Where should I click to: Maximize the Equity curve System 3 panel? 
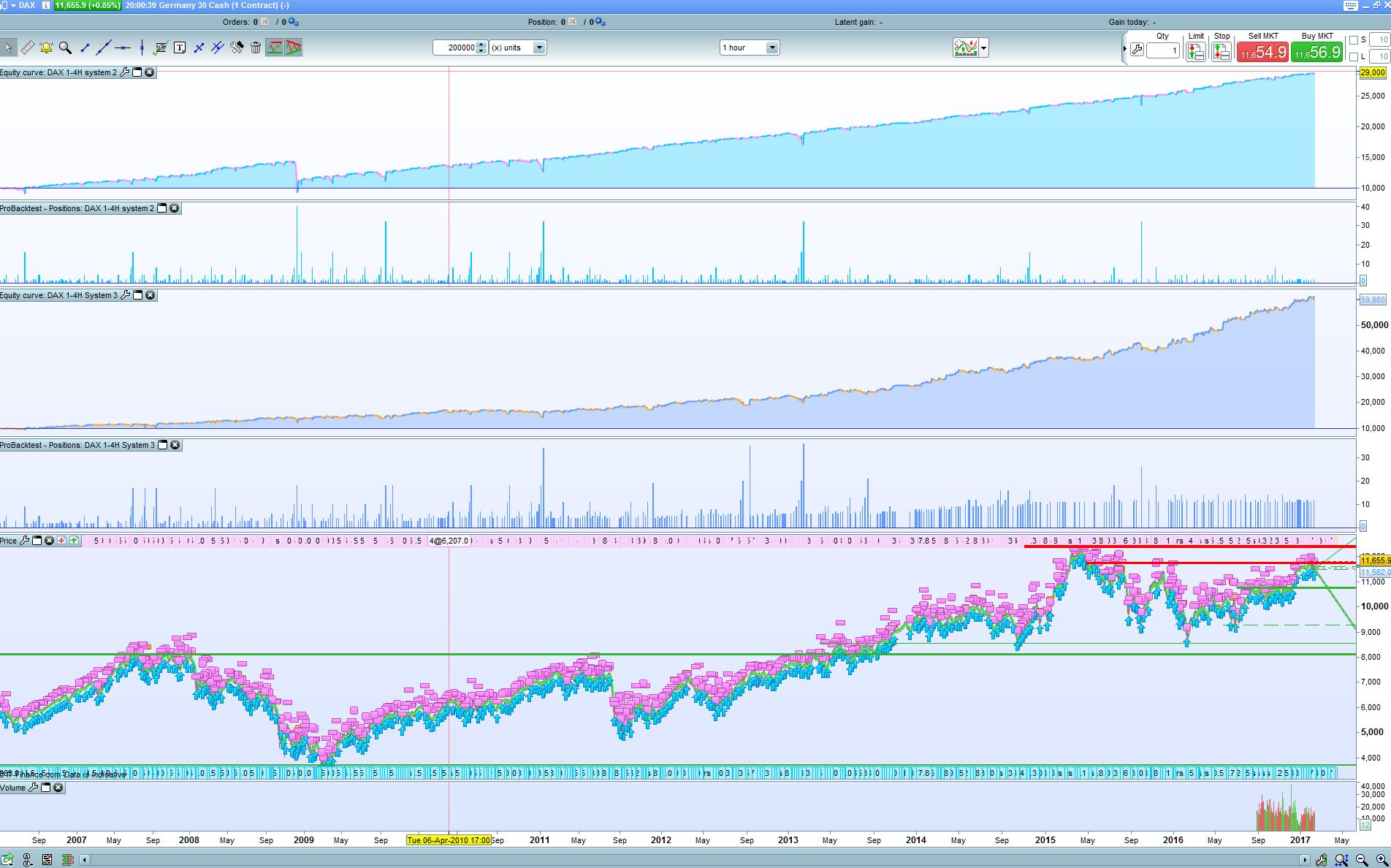click(x=137, y=295)
